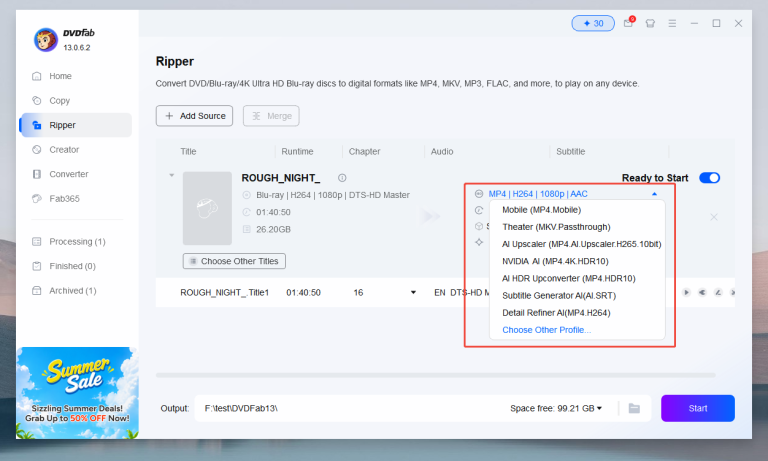Viewport: 768px width, 461px height.
Task: Click the output profile format icon left of MP4 | H264
Action: coord(479,194)
